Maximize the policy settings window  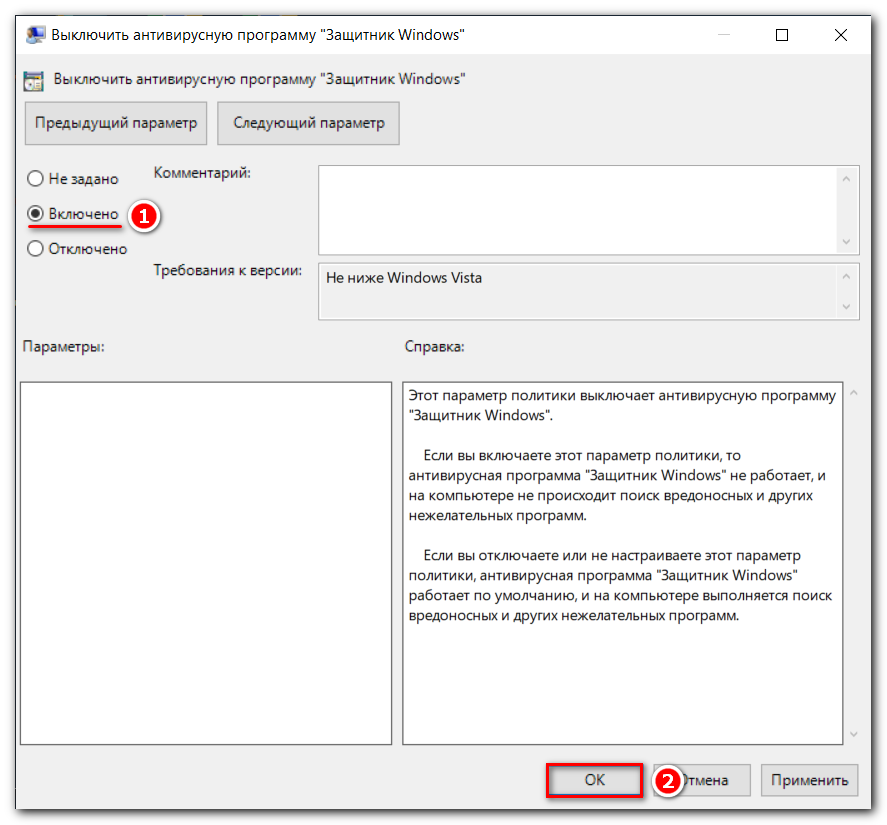782,35
